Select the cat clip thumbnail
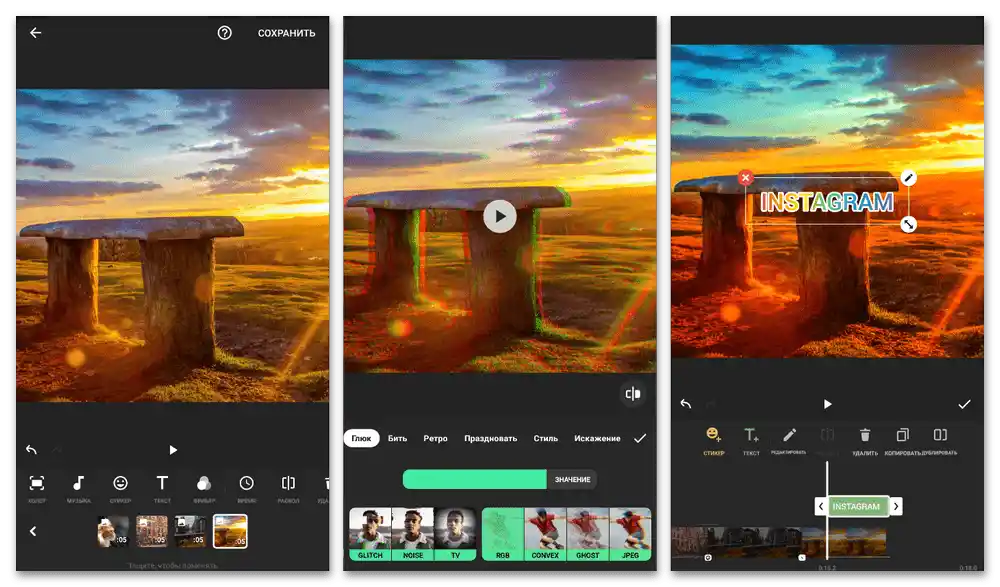The image size is (1000, 587). [x=113, y=531]
